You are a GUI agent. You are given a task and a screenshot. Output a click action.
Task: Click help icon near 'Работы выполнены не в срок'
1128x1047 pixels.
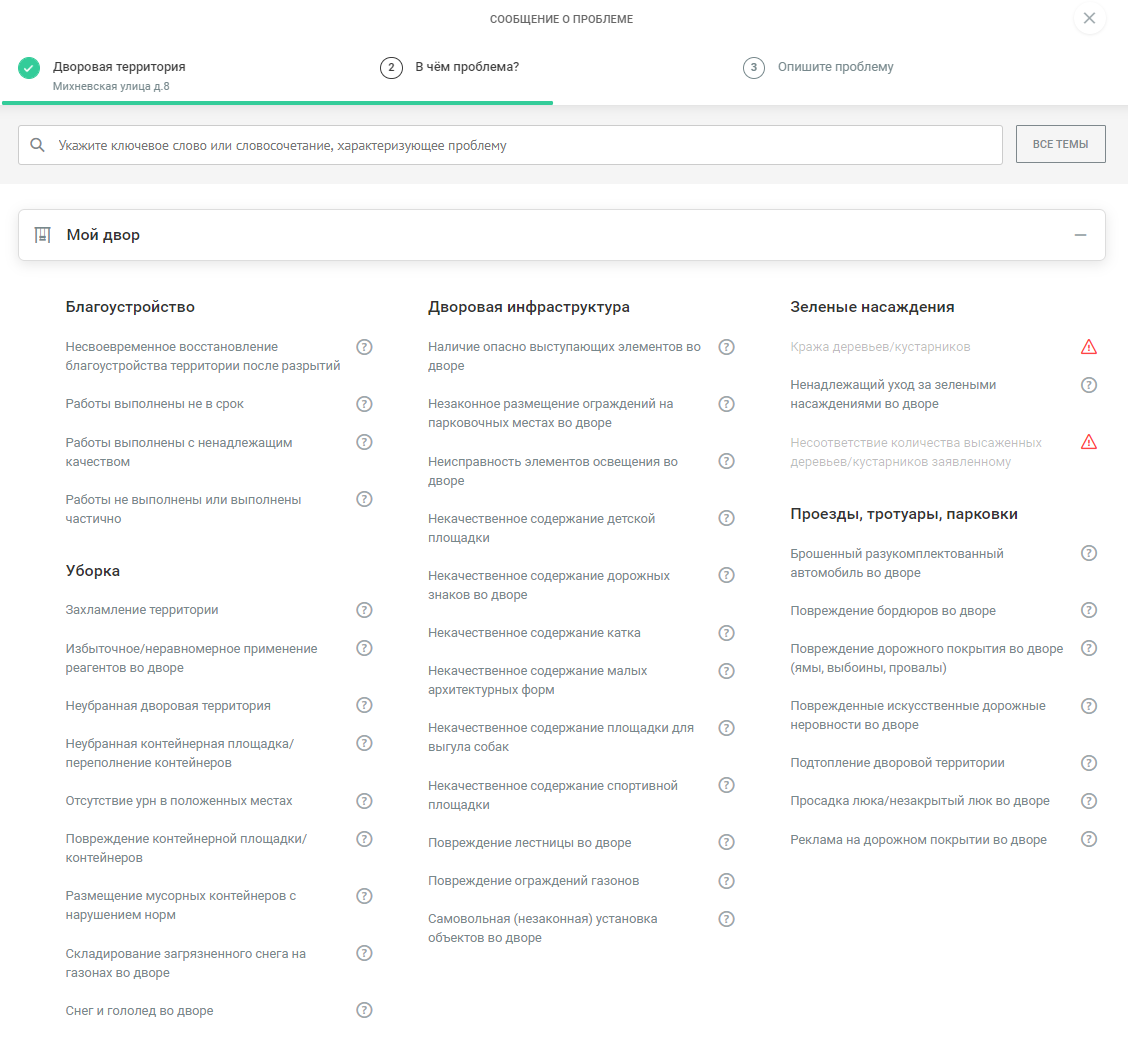tap(364, 404)
